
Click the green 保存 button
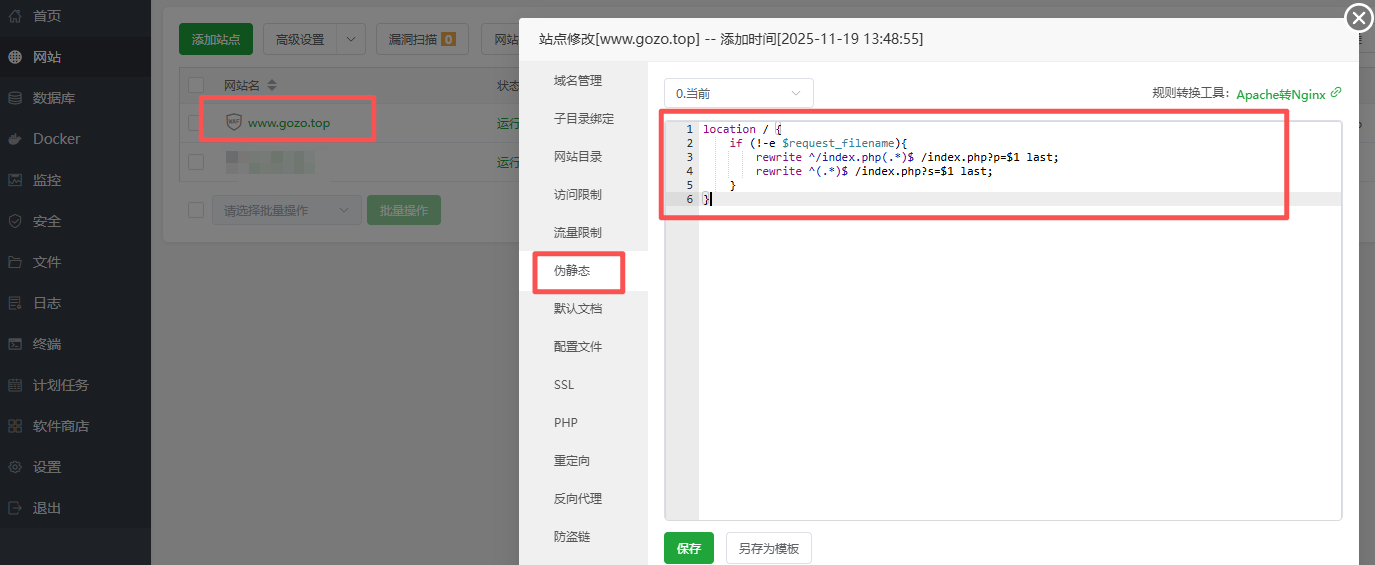pos(688,548)
